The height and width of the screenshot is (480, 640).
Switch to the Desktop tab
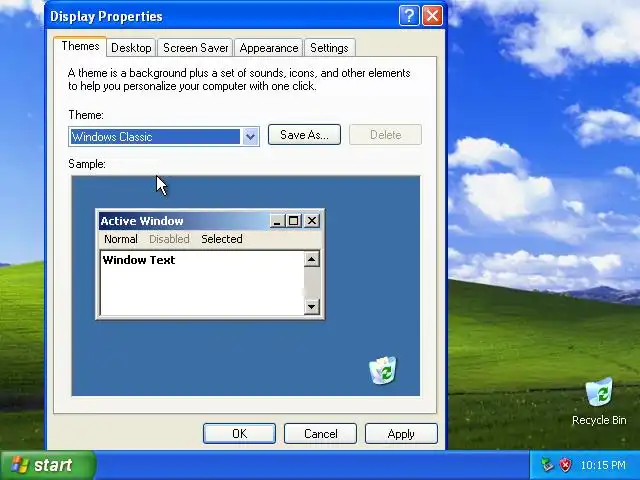click(131, 48)
